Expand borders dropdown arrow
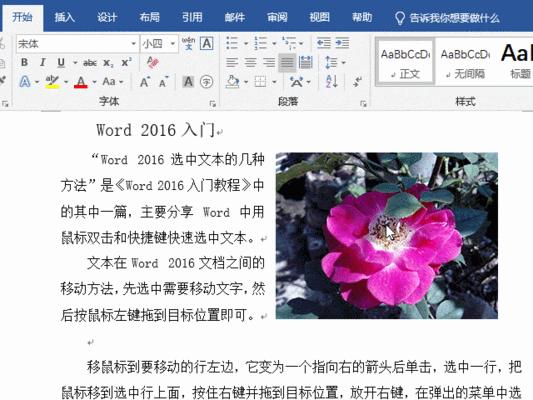Viewport: 533px width, 400px height. tap(274, 82)
